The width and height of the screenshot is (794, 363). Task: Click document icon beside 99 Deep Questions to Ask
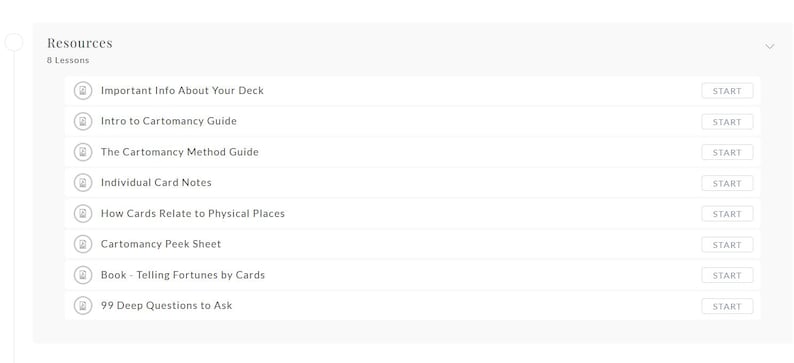(83, 306)
